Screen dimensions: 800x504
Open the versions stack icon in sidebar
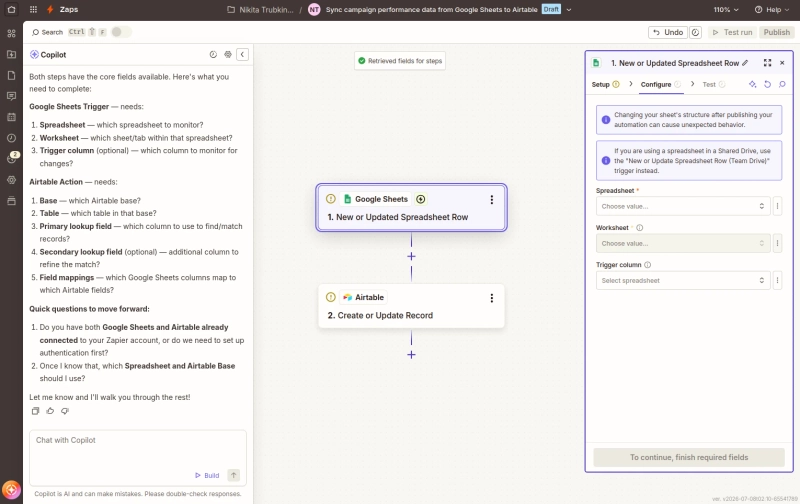(11, 200)
